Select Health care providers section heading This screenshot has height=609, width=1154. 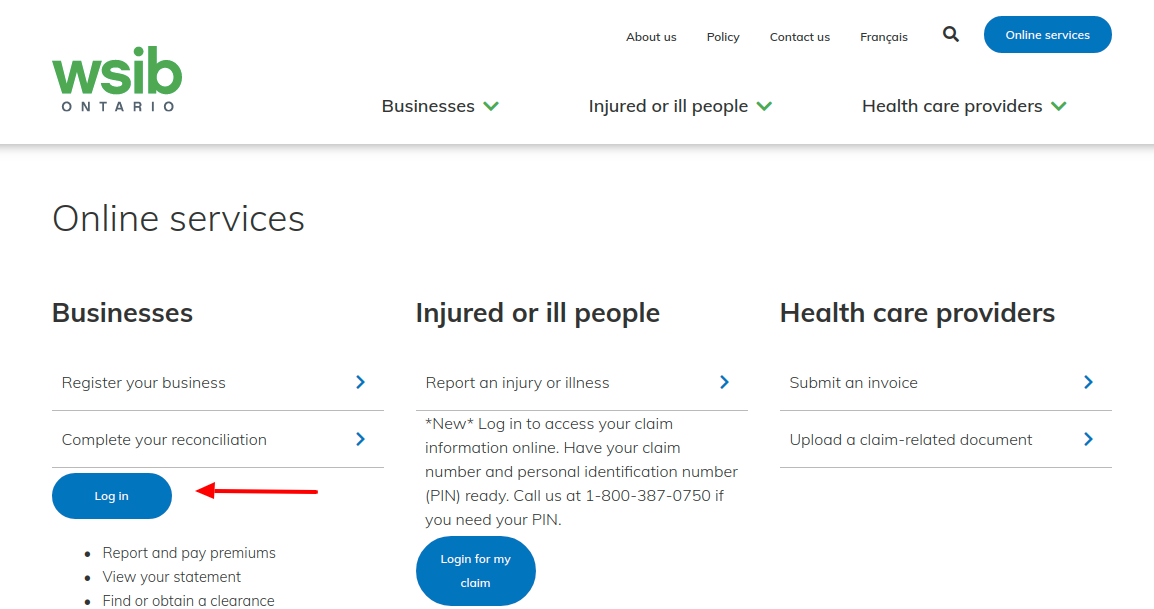click(917, 313)
